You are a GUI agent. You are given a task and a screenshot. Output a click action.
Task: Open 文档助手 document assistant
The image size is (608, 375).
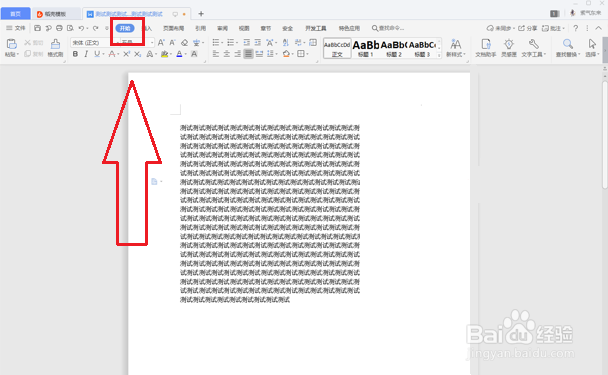coord(486,48)
